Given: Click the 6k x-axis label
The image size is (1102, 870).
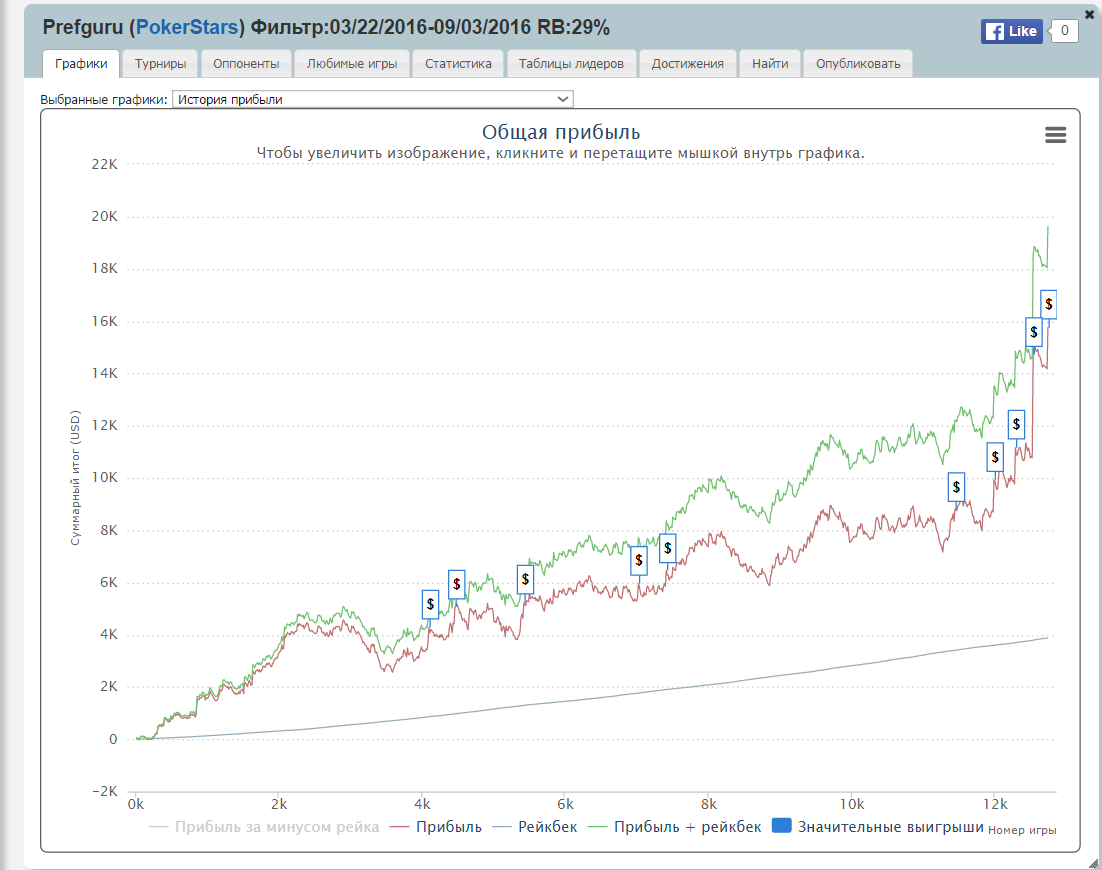Looking at the screenshot, I should (566, 804).
